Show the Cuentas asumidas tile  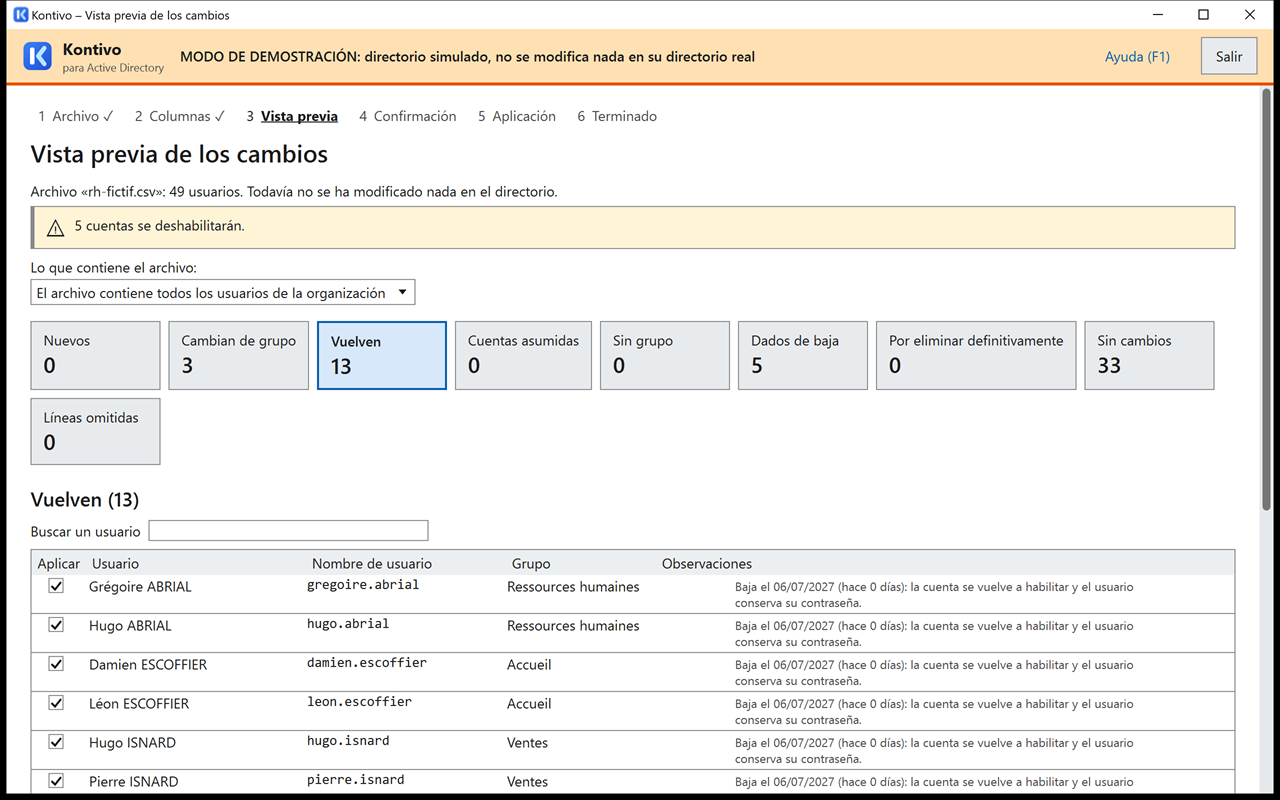[x=523, y=355]
